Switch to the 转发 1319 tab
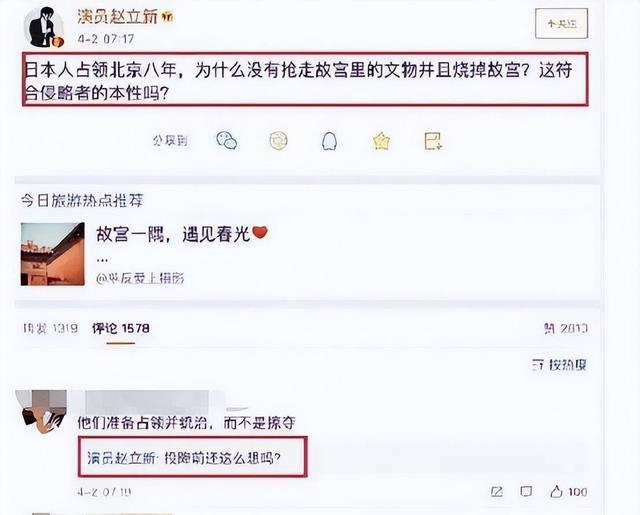 (50, 329)
